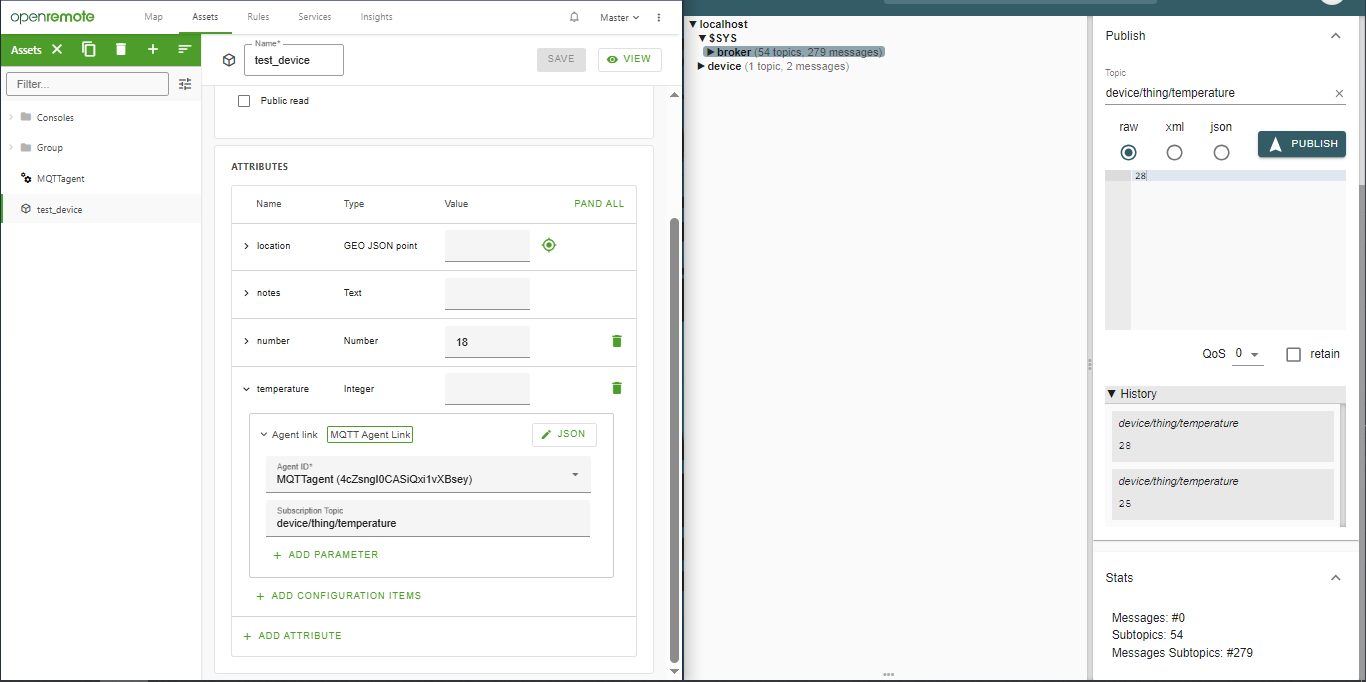1366x682 pixels.
Task: Click the plus icon to add asset
Action: [153, 49]
